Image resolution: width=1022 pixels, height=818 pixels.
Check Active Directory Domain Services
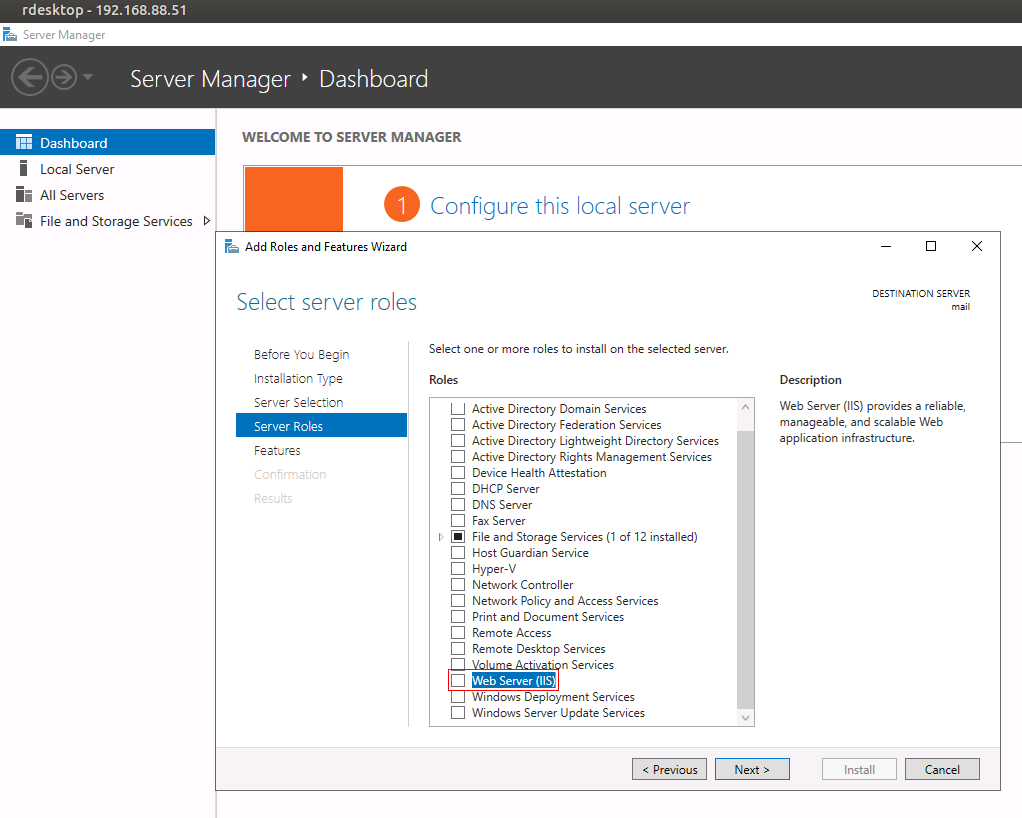coord(458,409)
